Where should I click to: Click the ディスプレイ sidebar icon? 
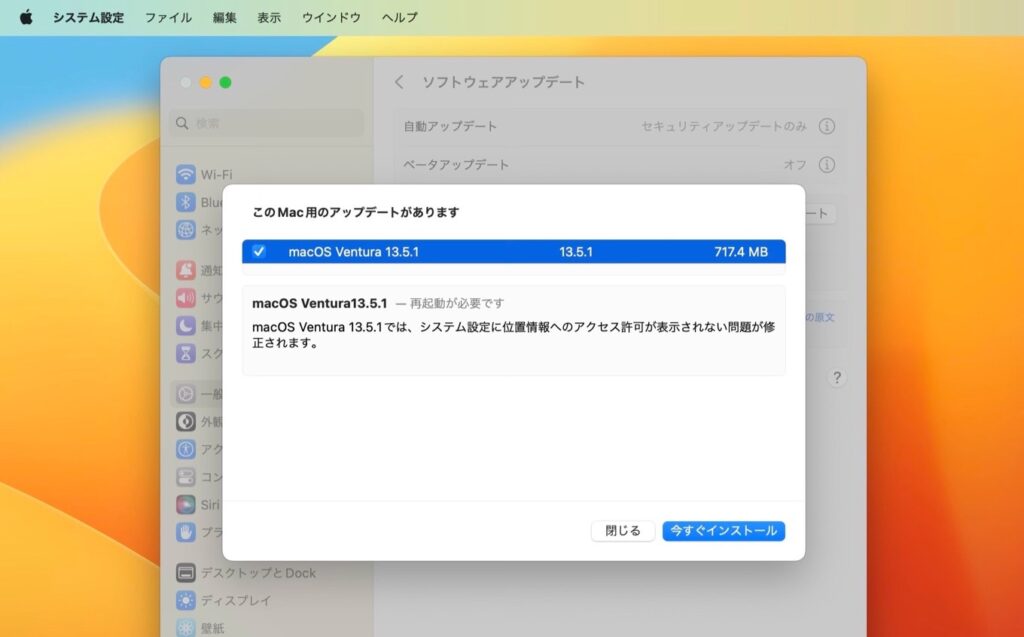tap(186, 600)
